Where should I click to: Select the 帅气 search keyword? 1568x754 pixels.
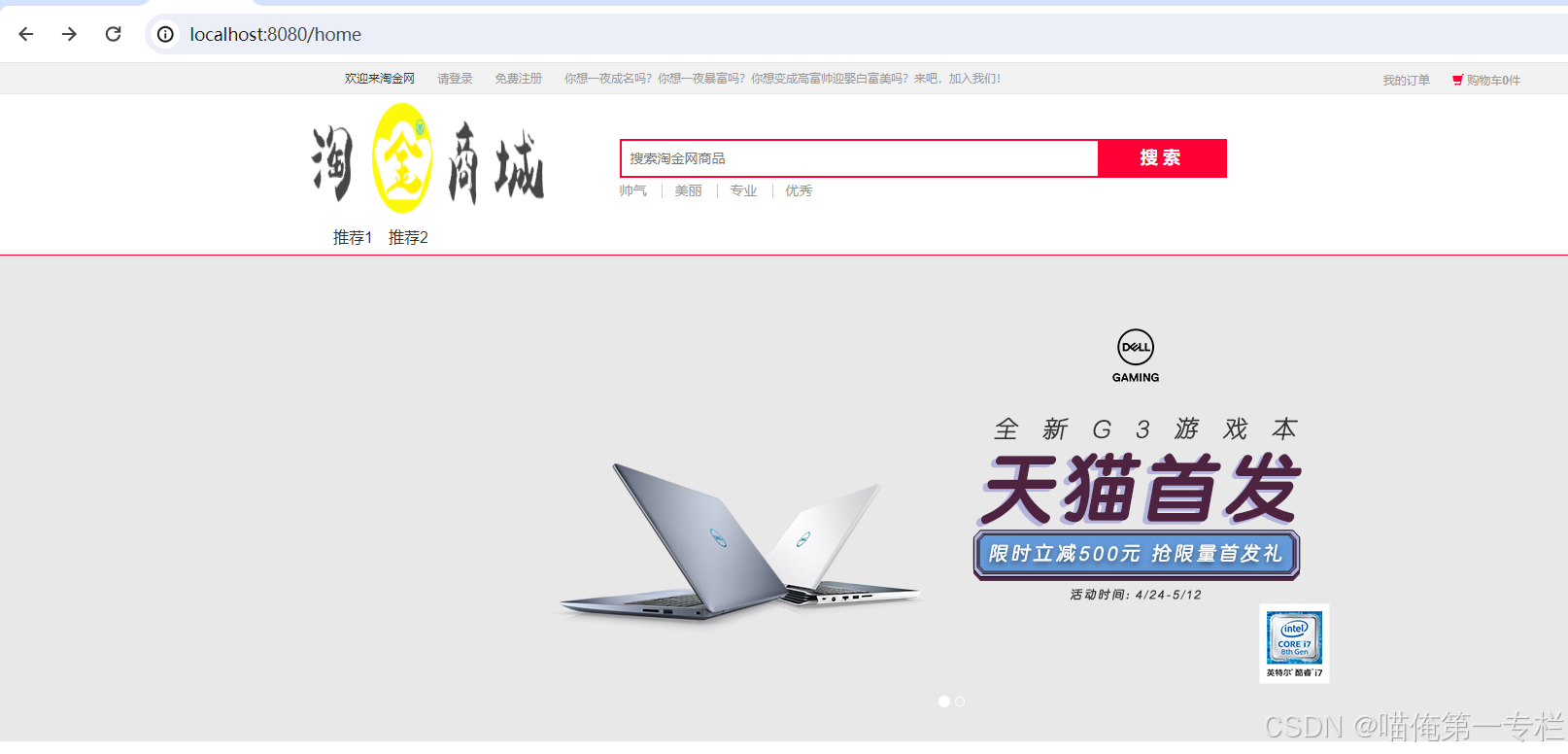[632, 190]
